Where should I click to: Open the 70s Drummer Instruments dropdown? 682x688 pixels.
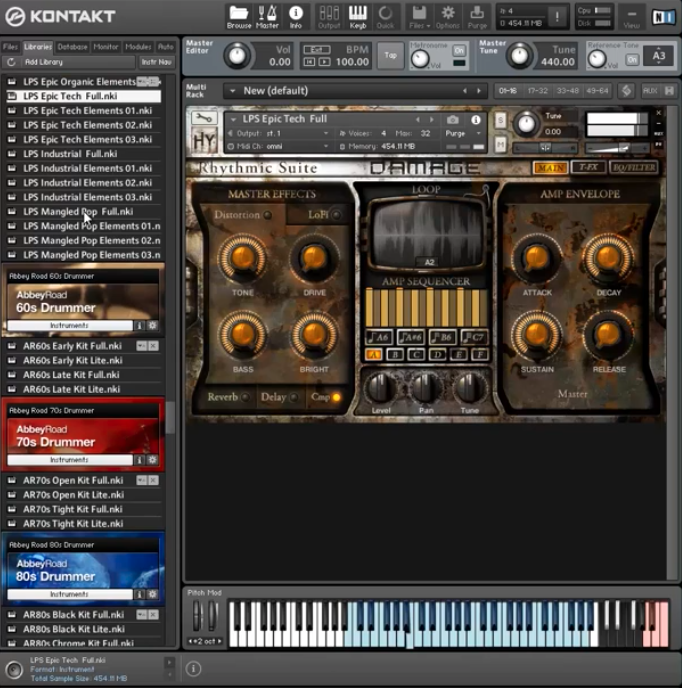(x=69, y=459)
